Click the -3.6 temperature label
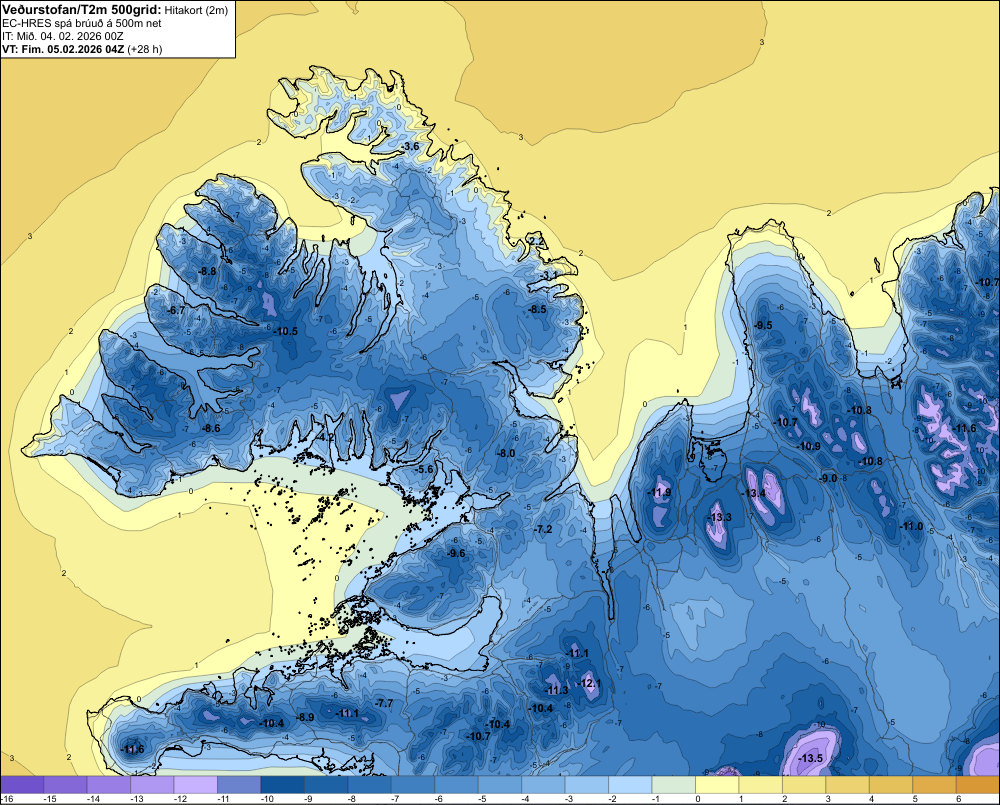The width and height of the screenshot is (1000, 805). tap(410, 147)
